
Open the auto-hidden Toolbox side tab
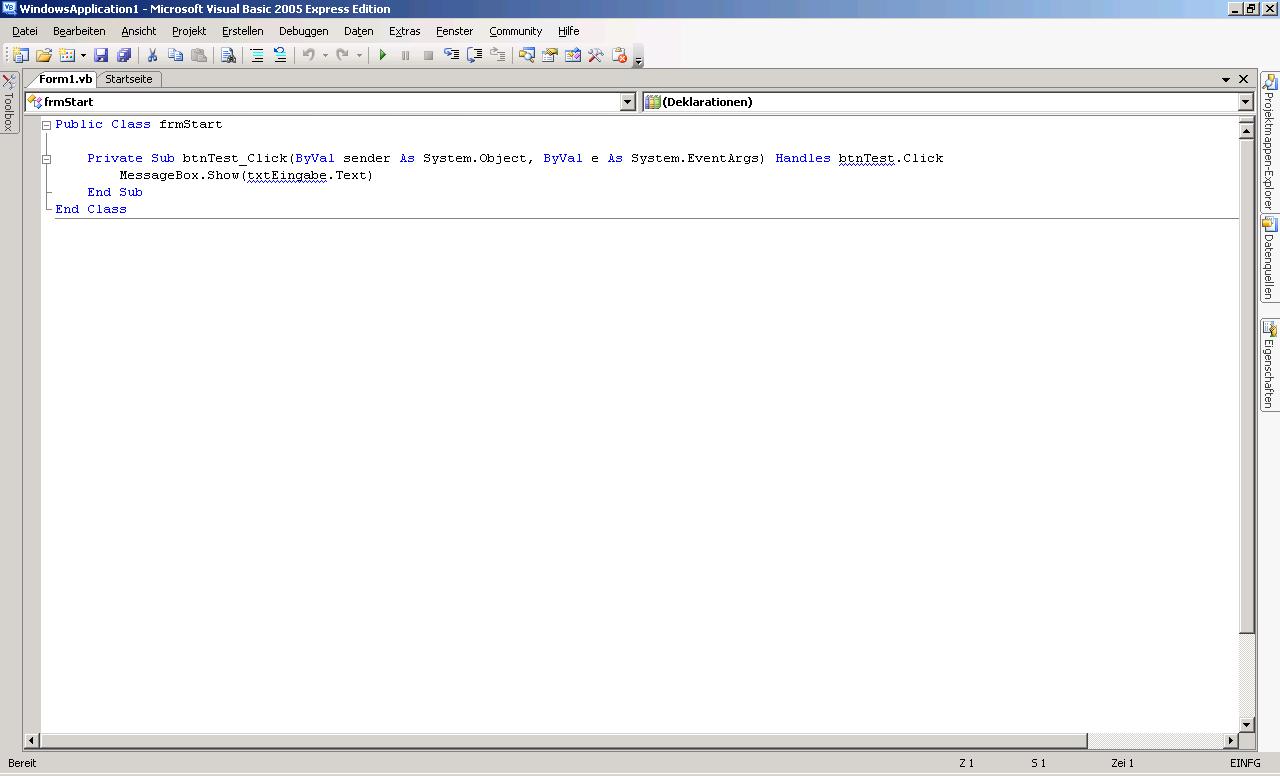coord(9,103)
